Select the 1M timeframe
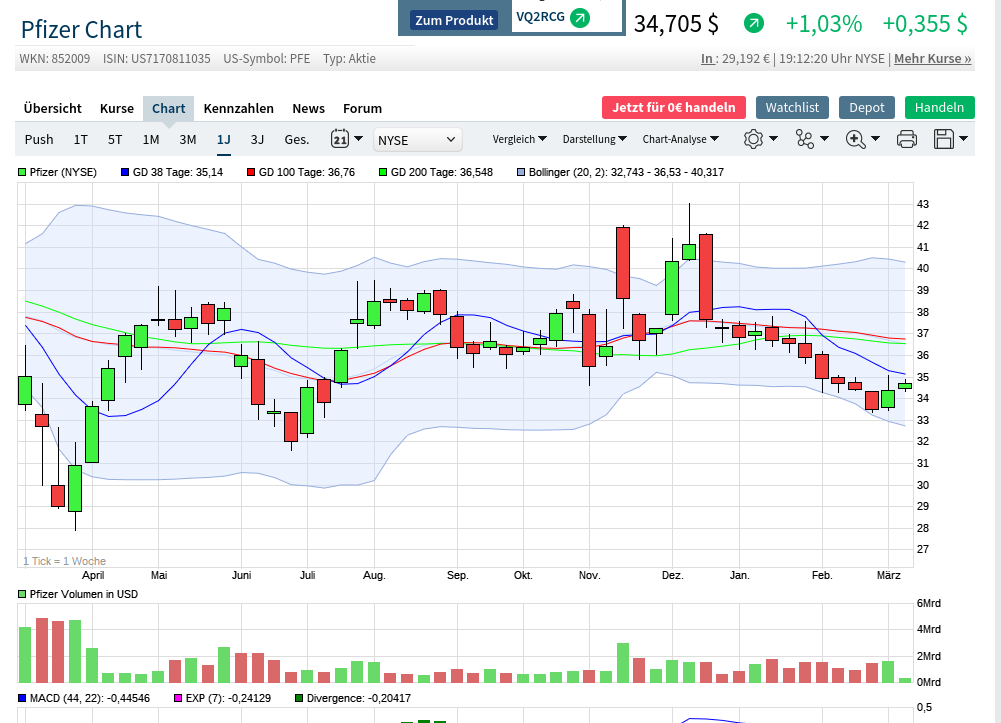Image resolution: width=1001 pixels, height=723 pixels. point(151,139)
